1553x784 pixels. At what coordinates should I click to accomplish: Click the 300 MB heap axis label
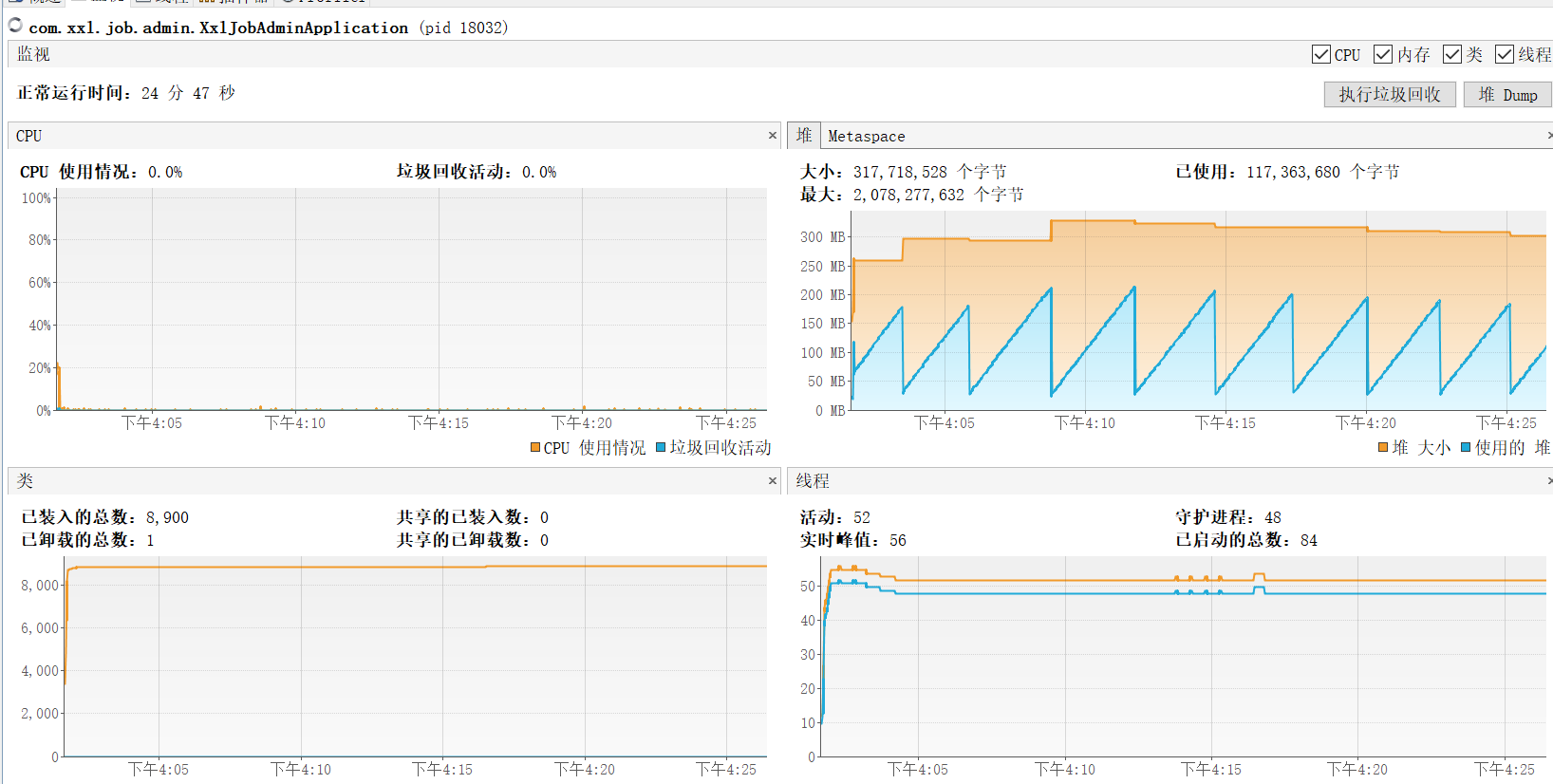pyautogui.click(x=822, y=237)
